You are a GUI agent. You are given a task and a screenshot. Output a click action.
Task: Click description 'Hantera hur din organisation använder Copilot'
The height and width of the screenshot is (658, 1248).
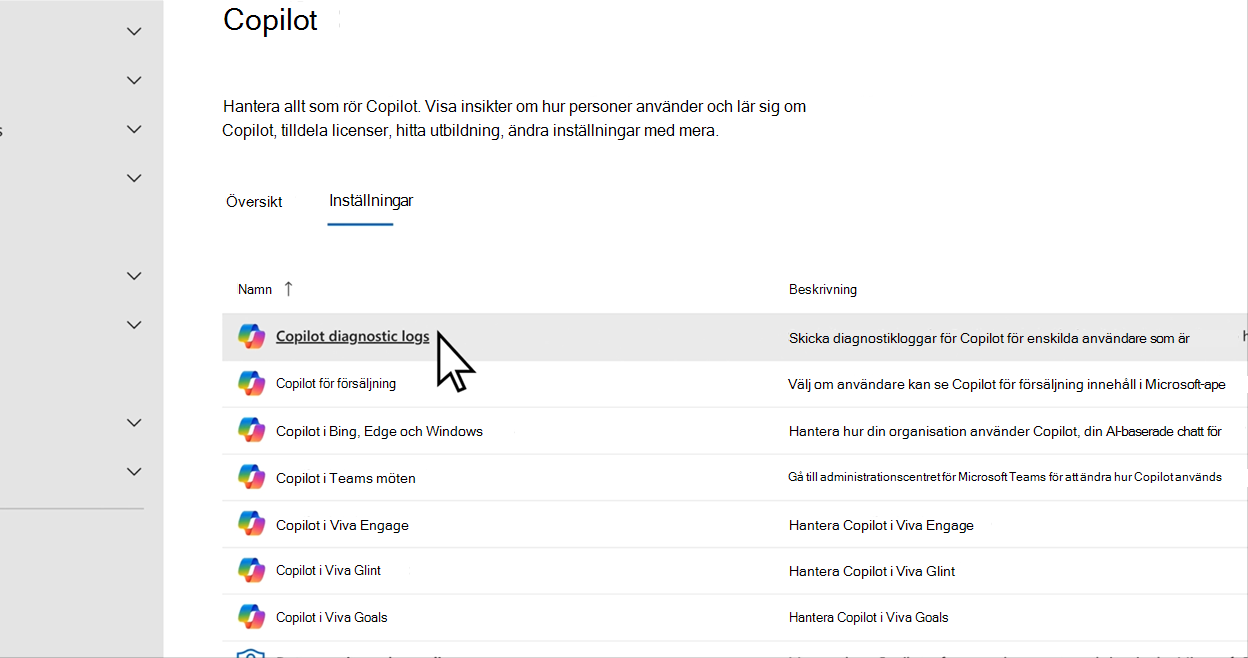pos(1005,431)
